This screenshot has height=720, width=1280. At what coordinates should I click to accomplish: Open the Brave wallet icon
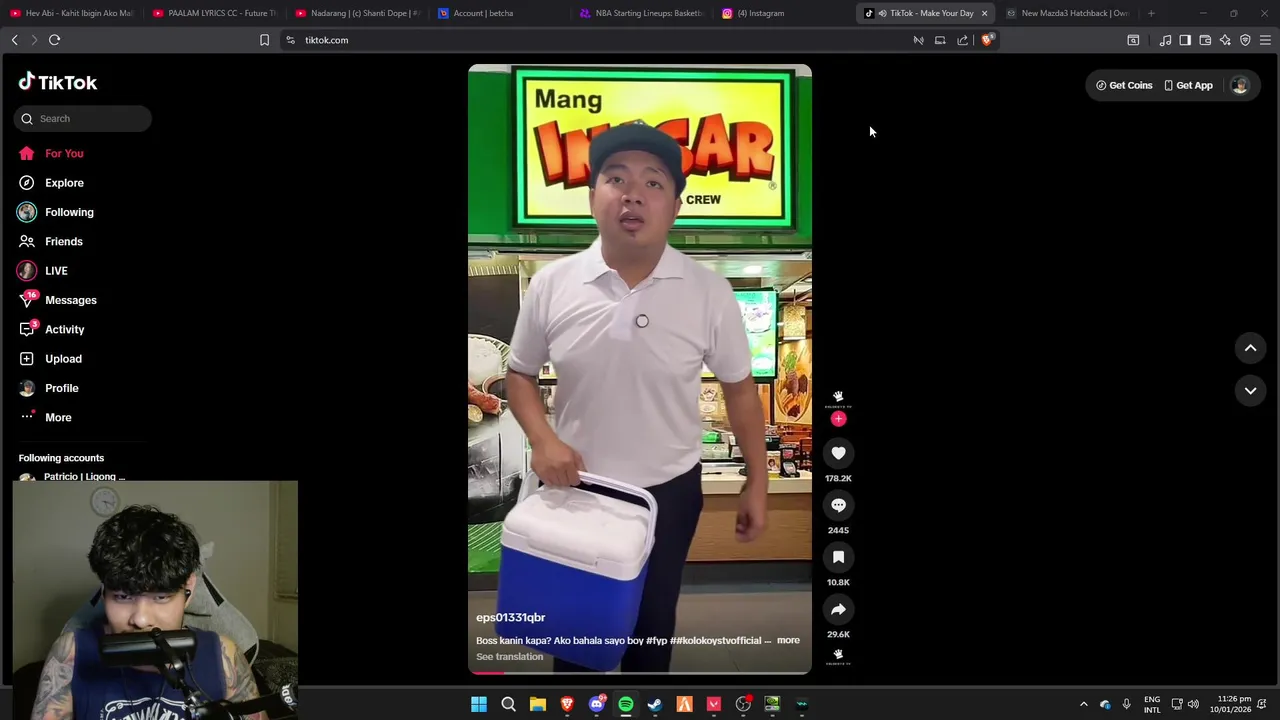[1205, 40]
